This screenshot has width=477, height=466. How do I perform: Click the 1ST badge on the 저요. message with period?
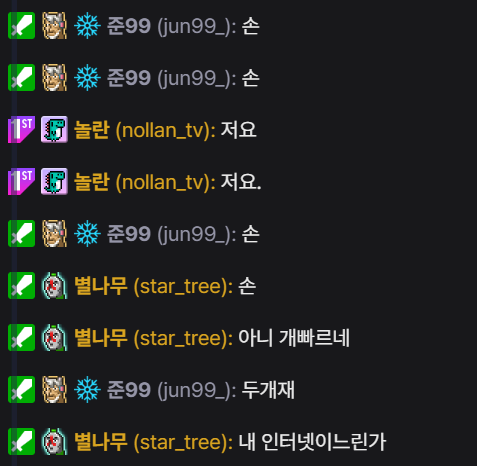tap(21, 181)
